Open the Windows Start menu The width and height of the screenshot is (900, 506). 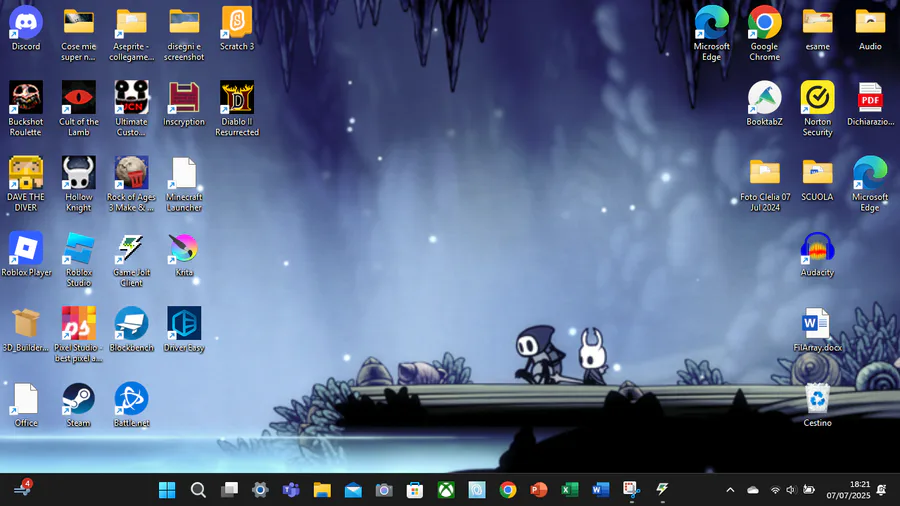(x=167, y=490)
